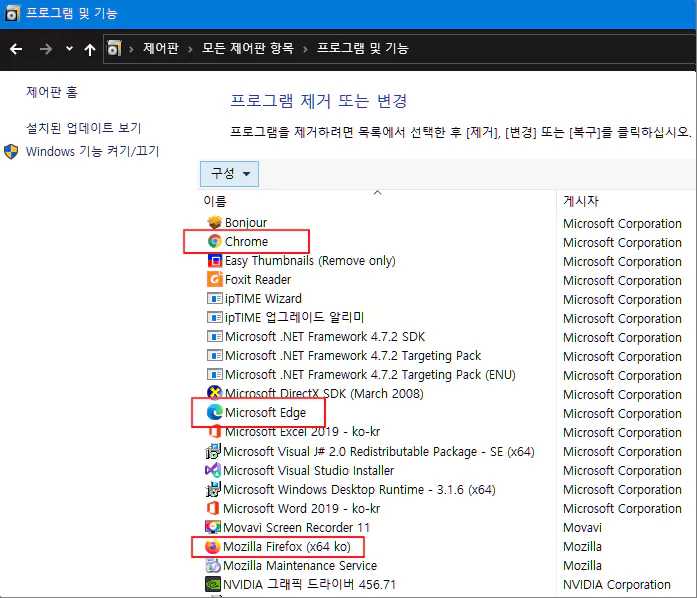Select Mozilla Firefox (x64 ko) entry
The image size is (697, 598).
(287, 546)
